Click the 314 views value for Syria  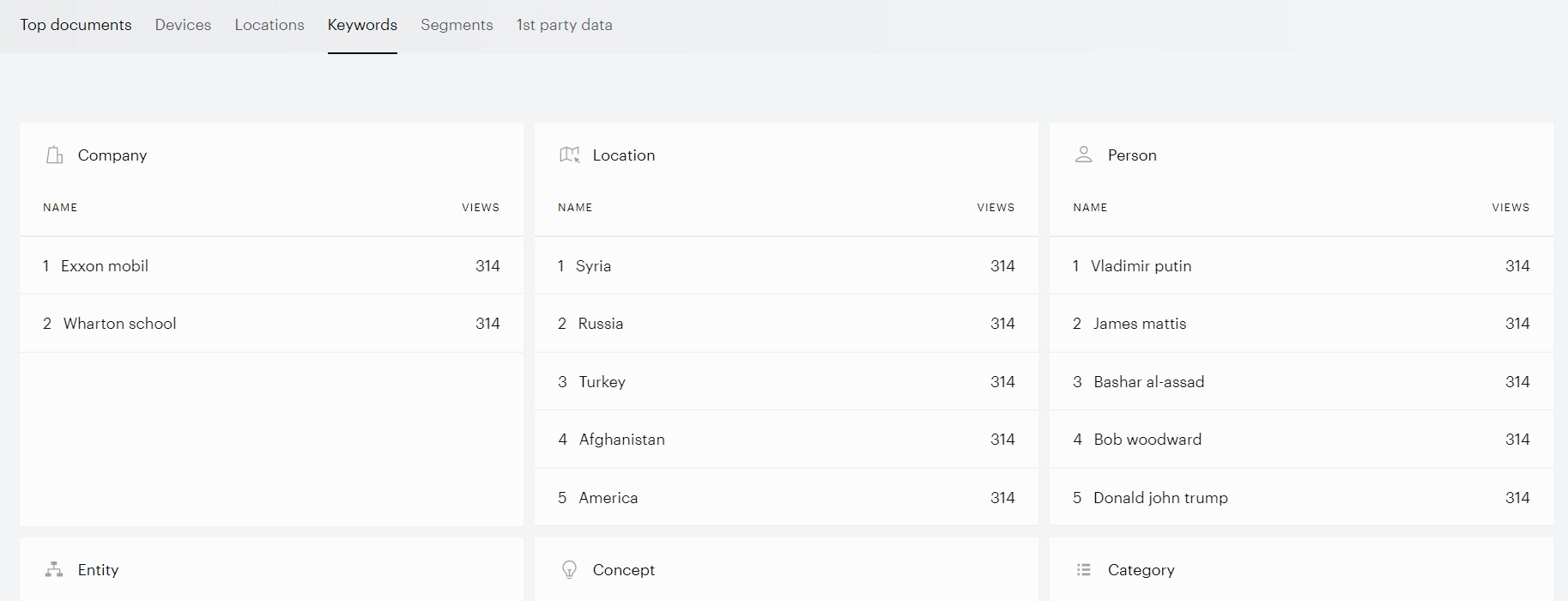coord(1002,266)
